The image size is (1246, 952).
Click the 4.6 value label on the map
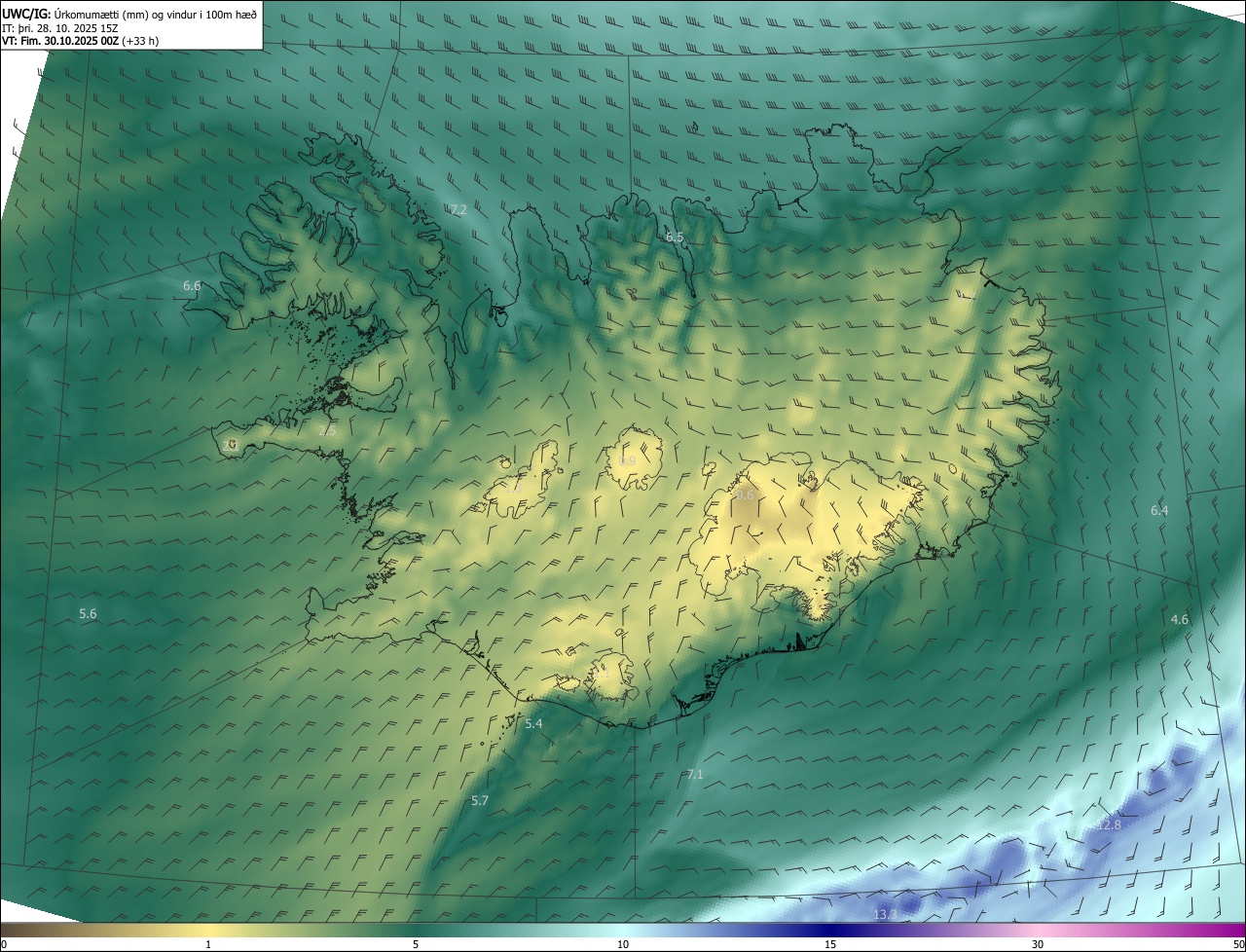[1180, 620]
